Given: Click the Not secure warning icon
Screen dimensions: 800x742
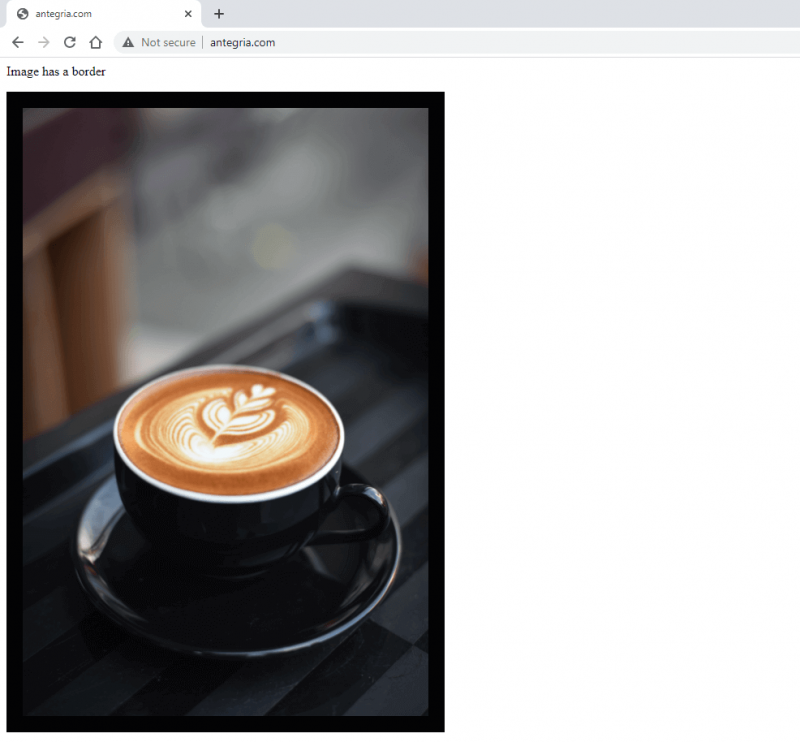Looking at the screenshot, I should [x=127, y=42].
